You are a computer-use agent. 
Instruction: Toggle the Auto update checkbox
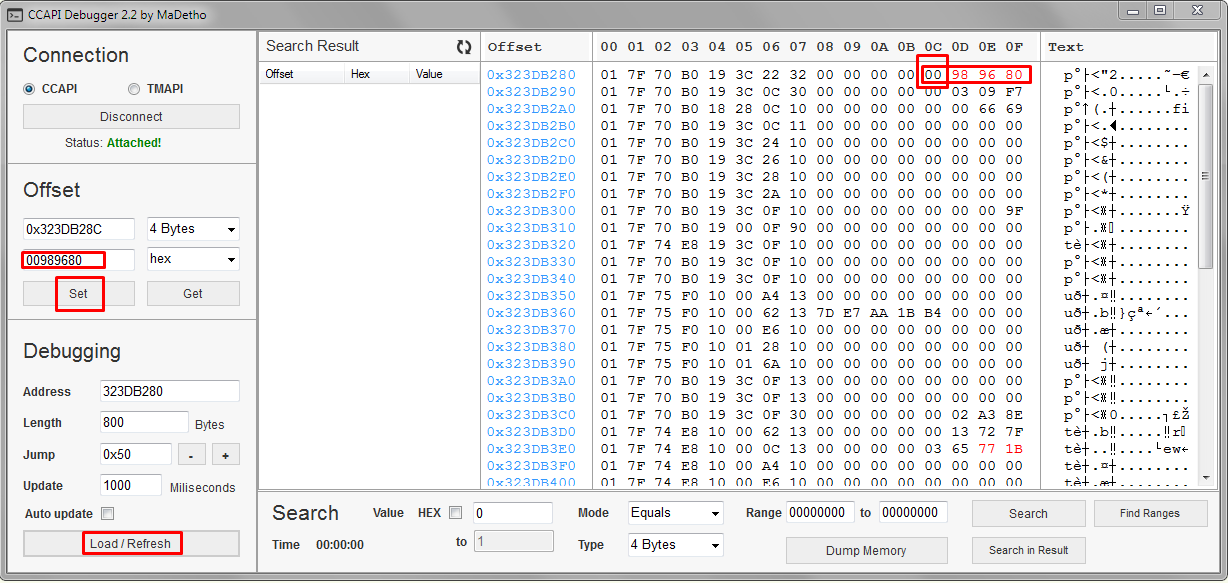point(107,514)
